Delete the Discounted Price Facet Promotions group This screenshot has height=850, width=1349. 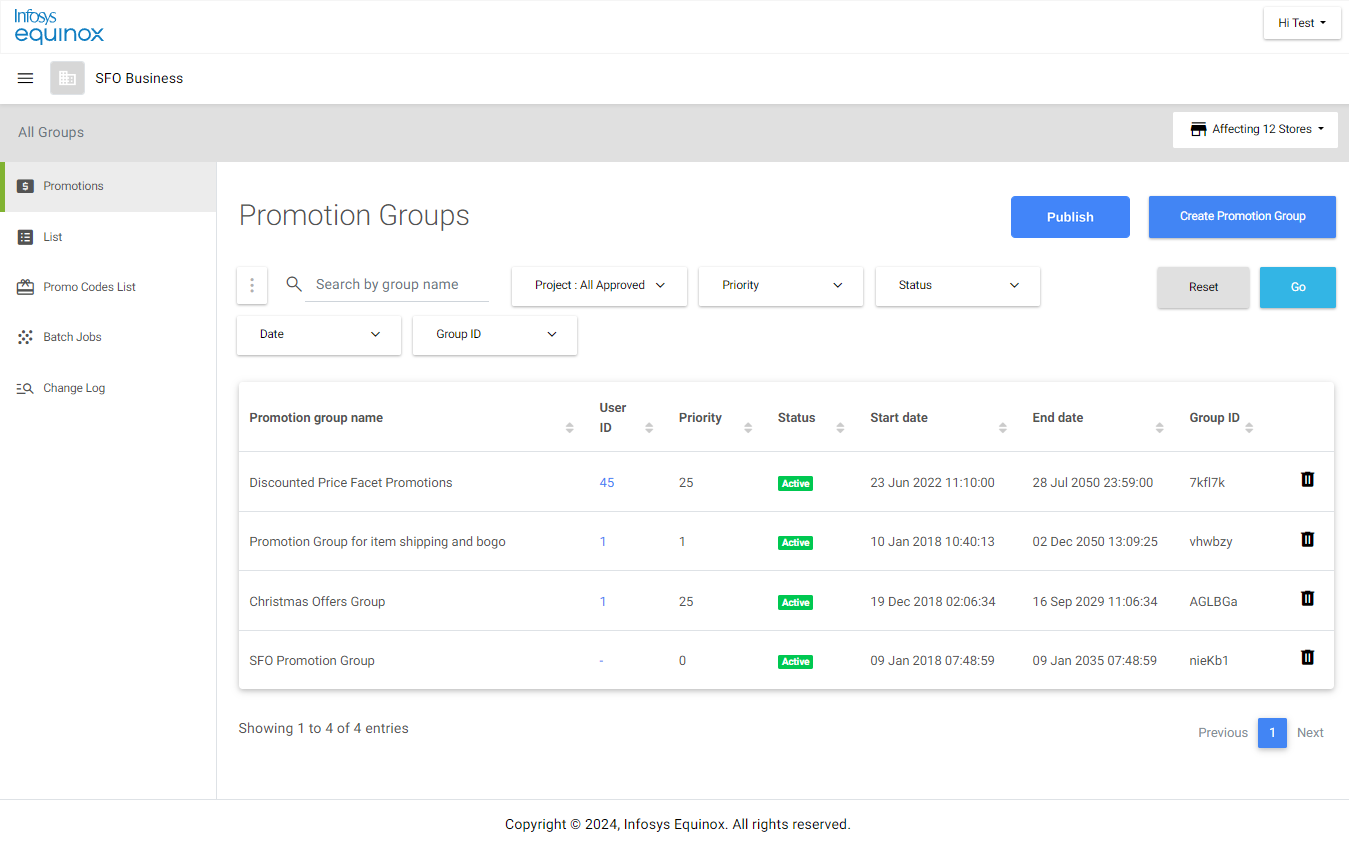click(1307, 480)
